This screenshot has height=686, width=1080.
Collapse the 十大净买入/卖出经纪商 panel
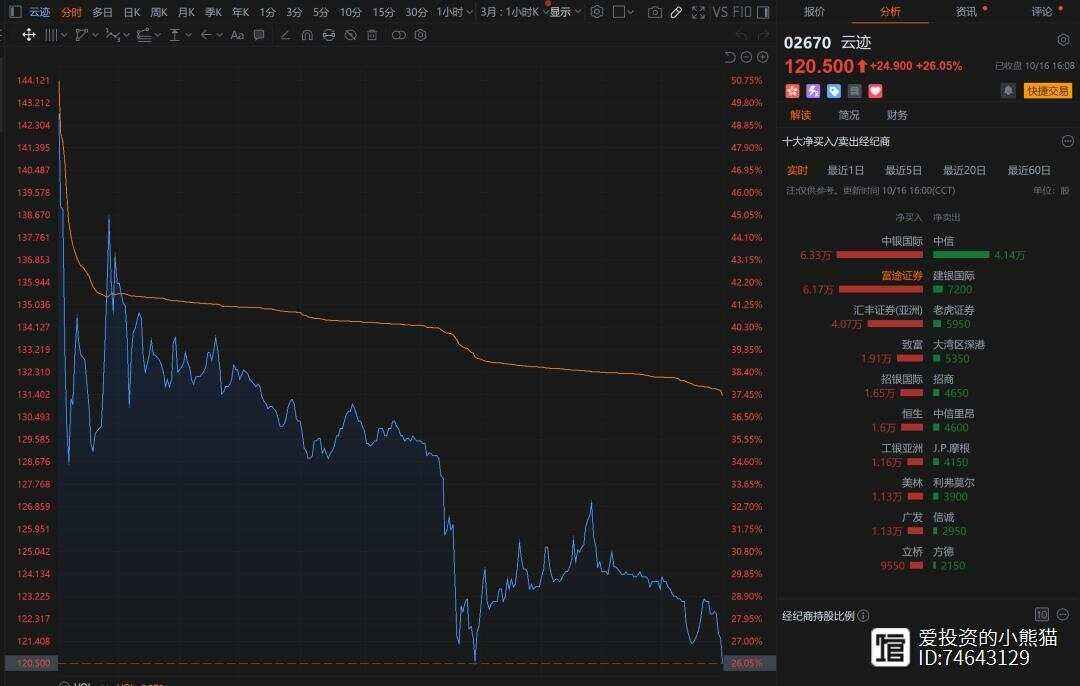pyautogui.click(x=1067, y=141)
